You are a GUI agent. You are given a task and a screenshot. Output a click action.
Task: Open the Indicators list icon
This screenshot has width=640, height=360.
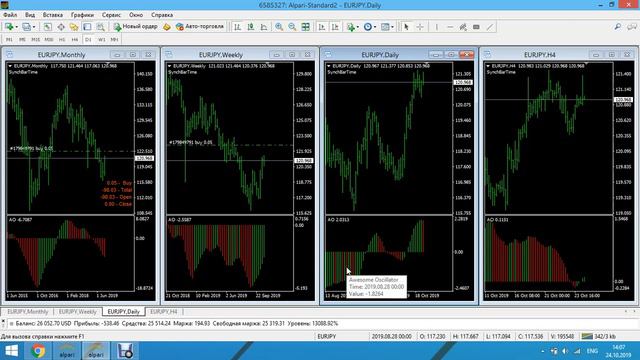click(350, 27)
